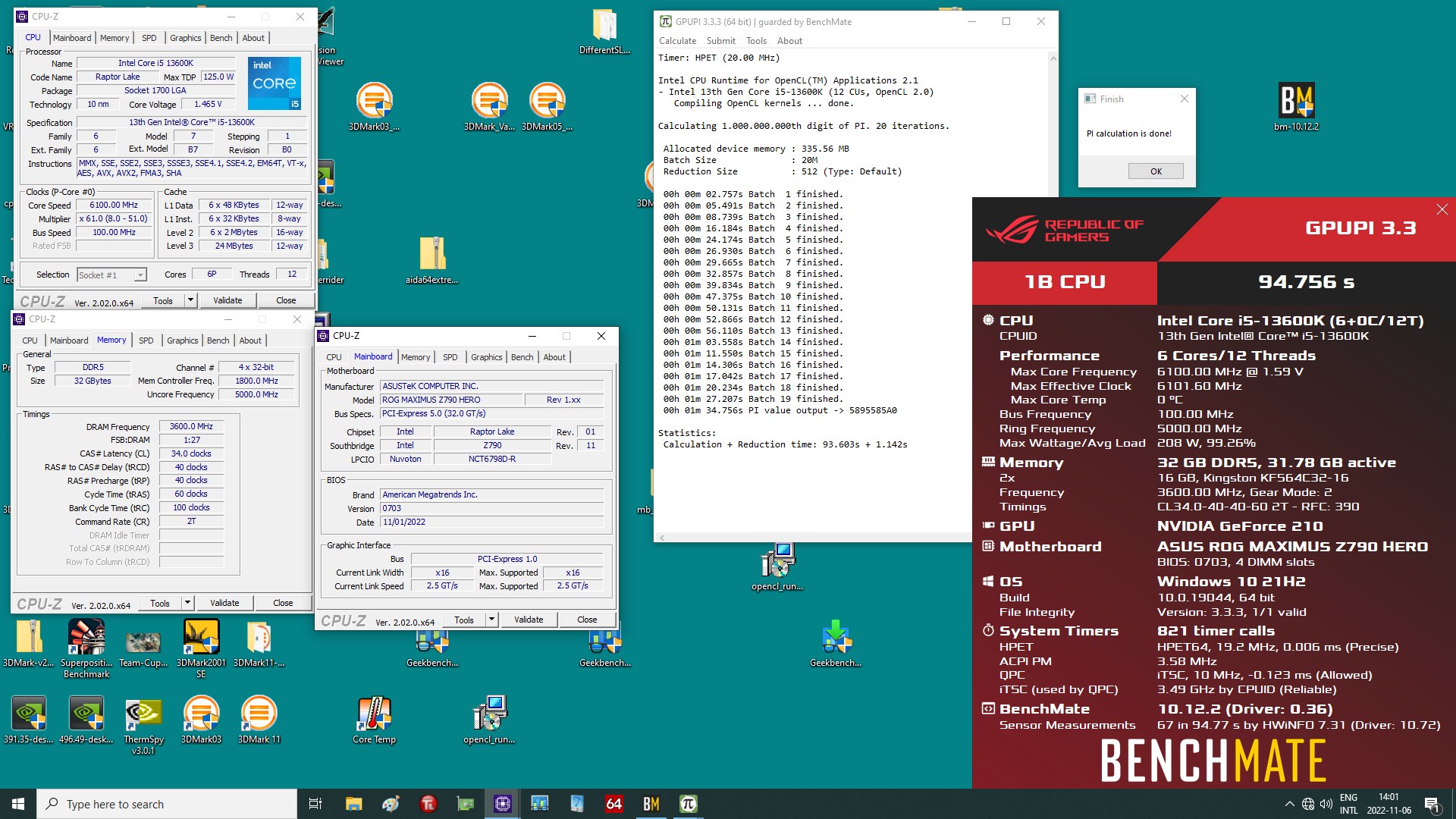Screen dimensions: 1456x819
Task: Select Memory tab in Mainboard CPU-Z window
Action: (416, 357)
